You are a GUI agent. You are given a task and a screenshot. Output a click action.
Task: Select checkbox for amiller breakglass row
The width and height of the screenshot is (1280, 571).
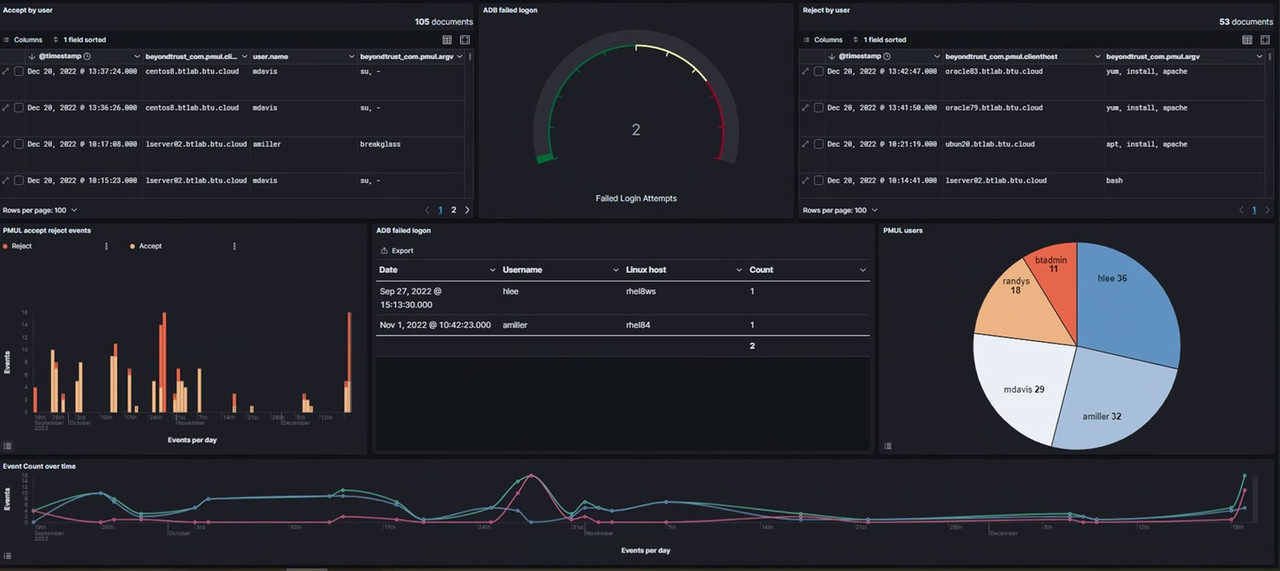[18, 144]
